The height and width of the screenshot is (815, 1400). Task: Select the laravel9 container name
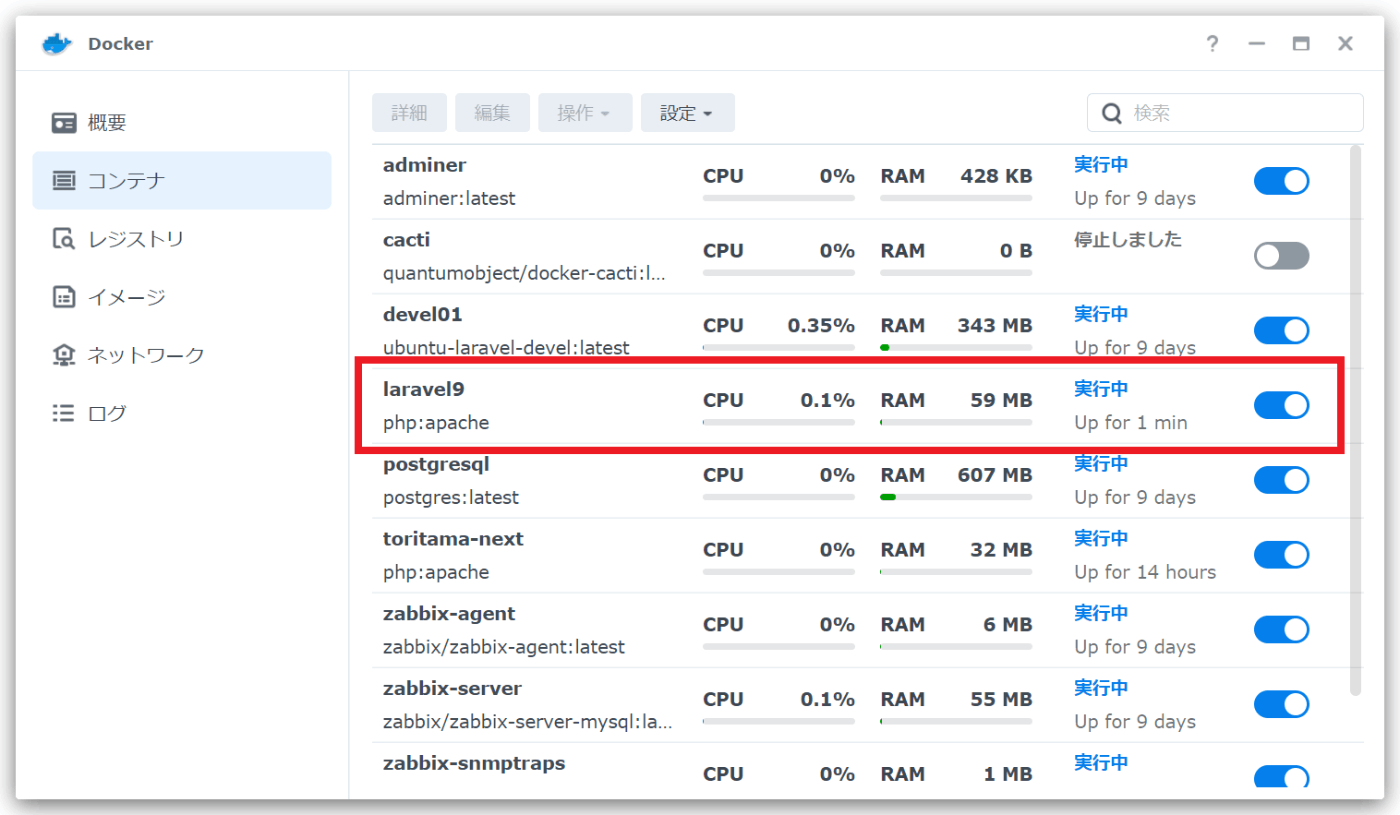tap(424, 389)
